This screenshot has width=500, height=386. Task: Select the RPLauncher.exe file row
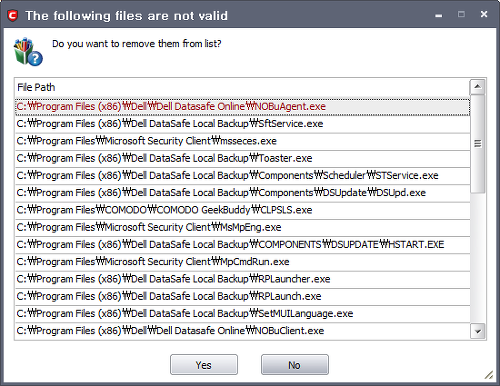[242, 279]
